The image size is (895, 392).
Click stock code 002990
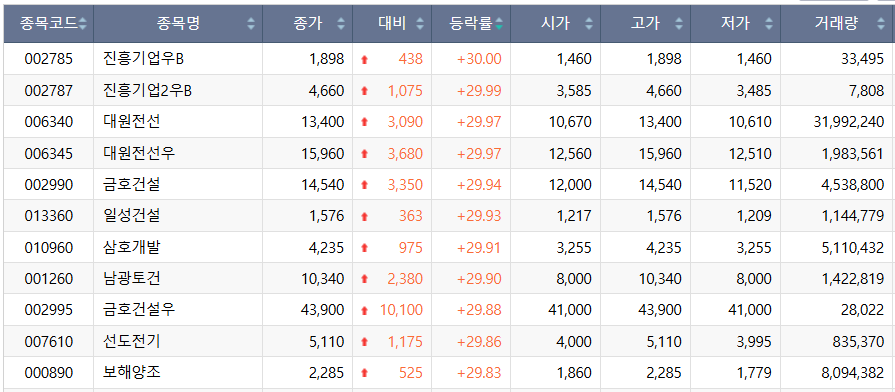(x=49, y=184)
